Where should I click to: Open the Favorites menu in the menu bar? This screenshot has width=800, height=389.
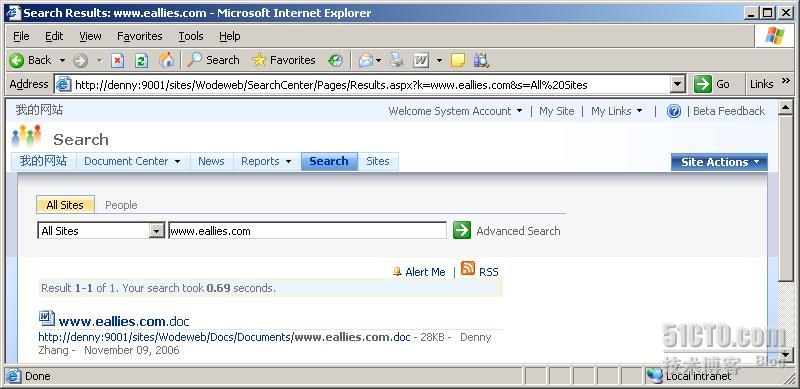140,36
